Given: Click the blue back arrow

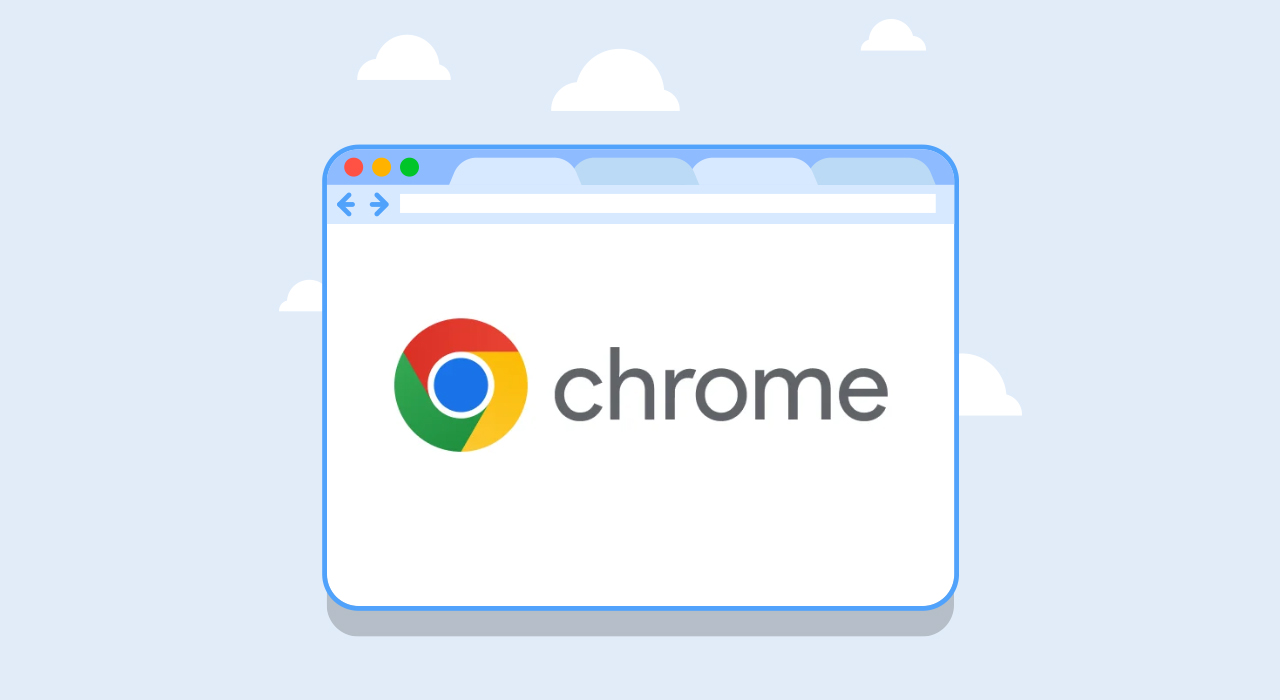Looking at the screenshot, I should tap(346, 205).
